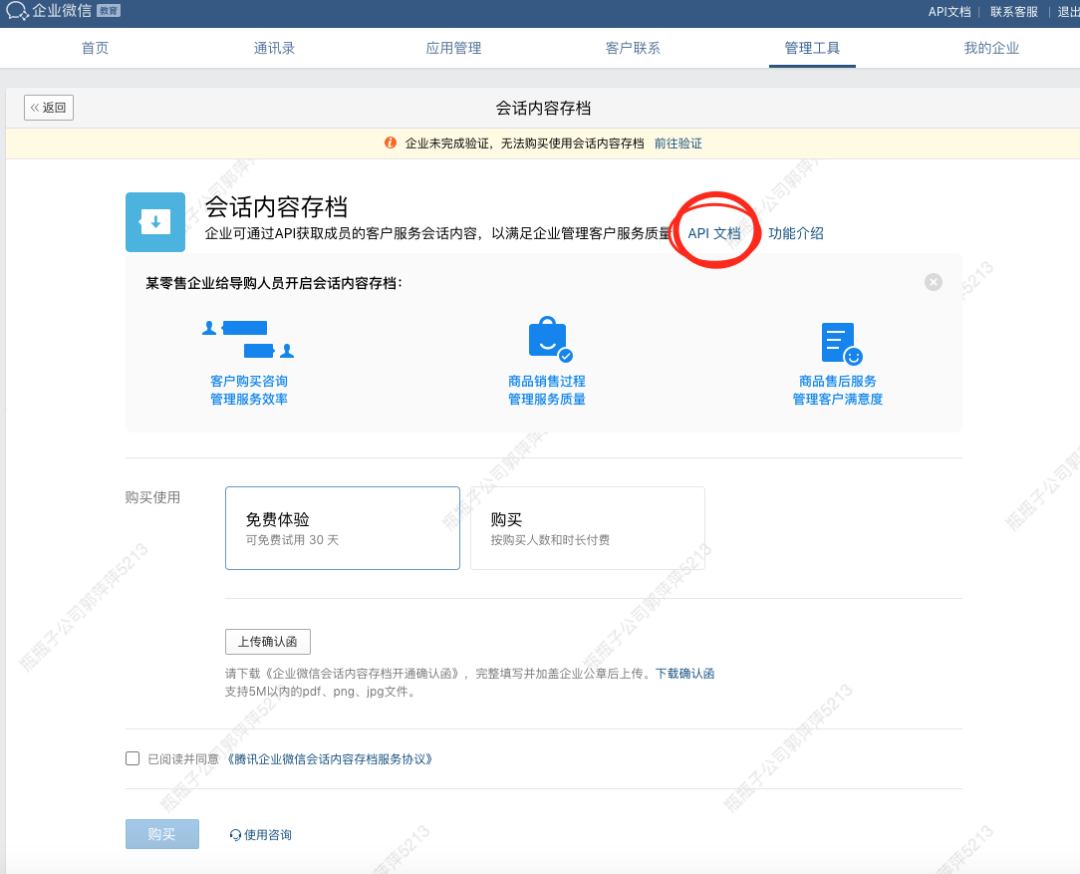Click the orange warning info icon

390,143
